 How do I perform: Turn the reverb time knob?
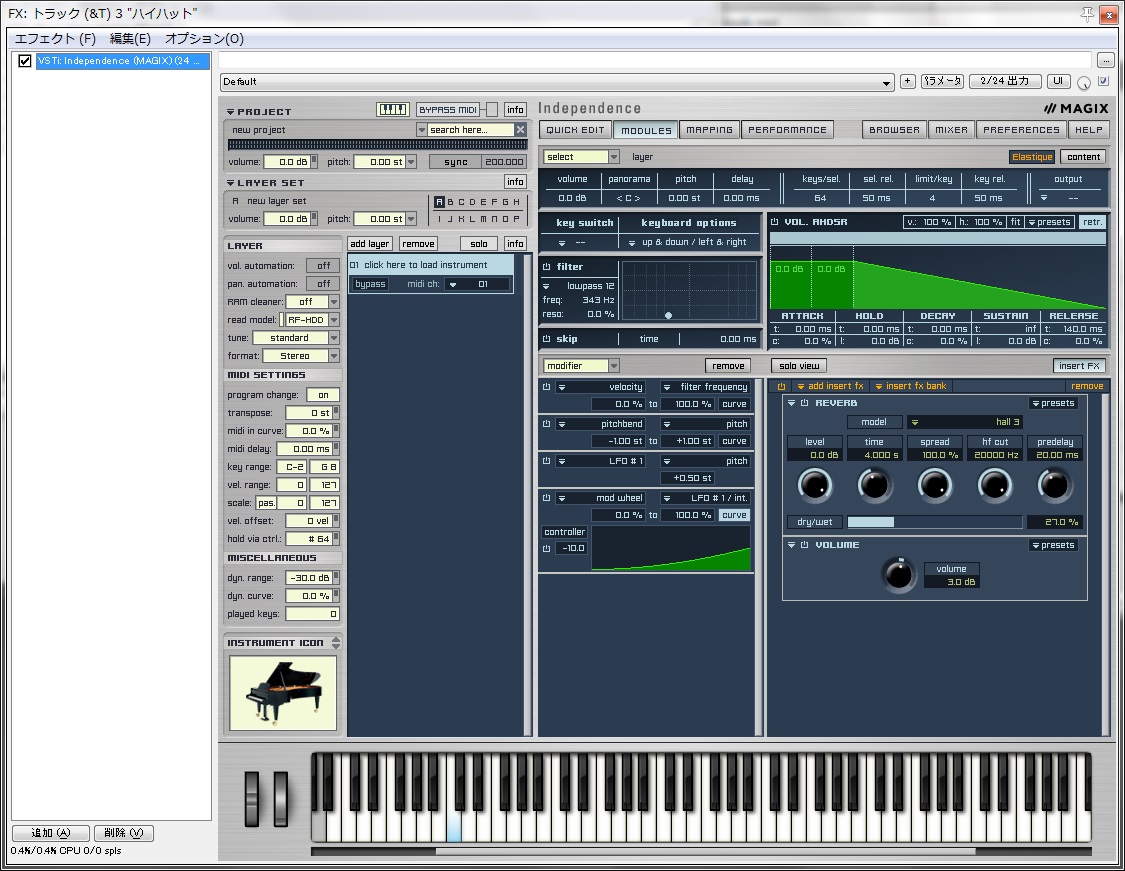coord(875,485)
